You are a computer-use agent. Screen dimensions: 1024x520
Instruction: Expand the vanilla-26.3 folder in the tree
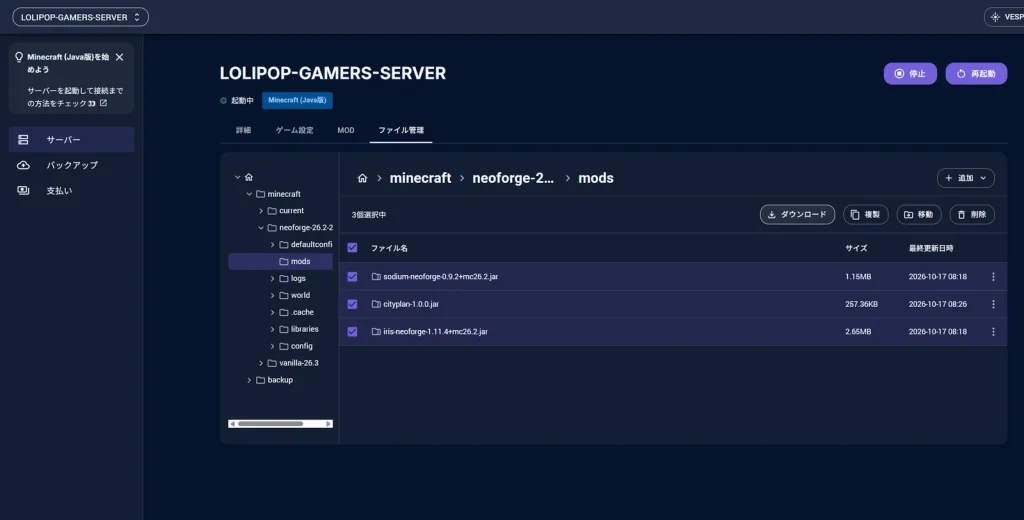(x=261, y=363)
